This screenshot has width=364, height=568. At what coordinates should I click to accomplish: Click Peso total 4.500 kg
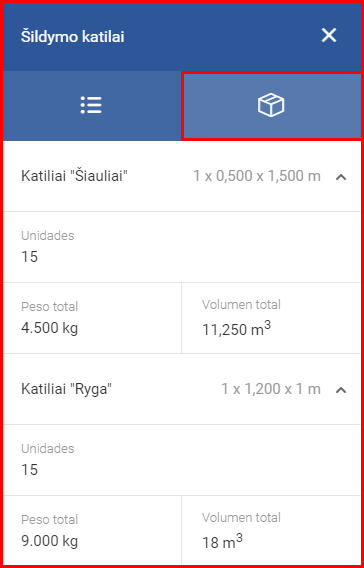coord(50,328)
